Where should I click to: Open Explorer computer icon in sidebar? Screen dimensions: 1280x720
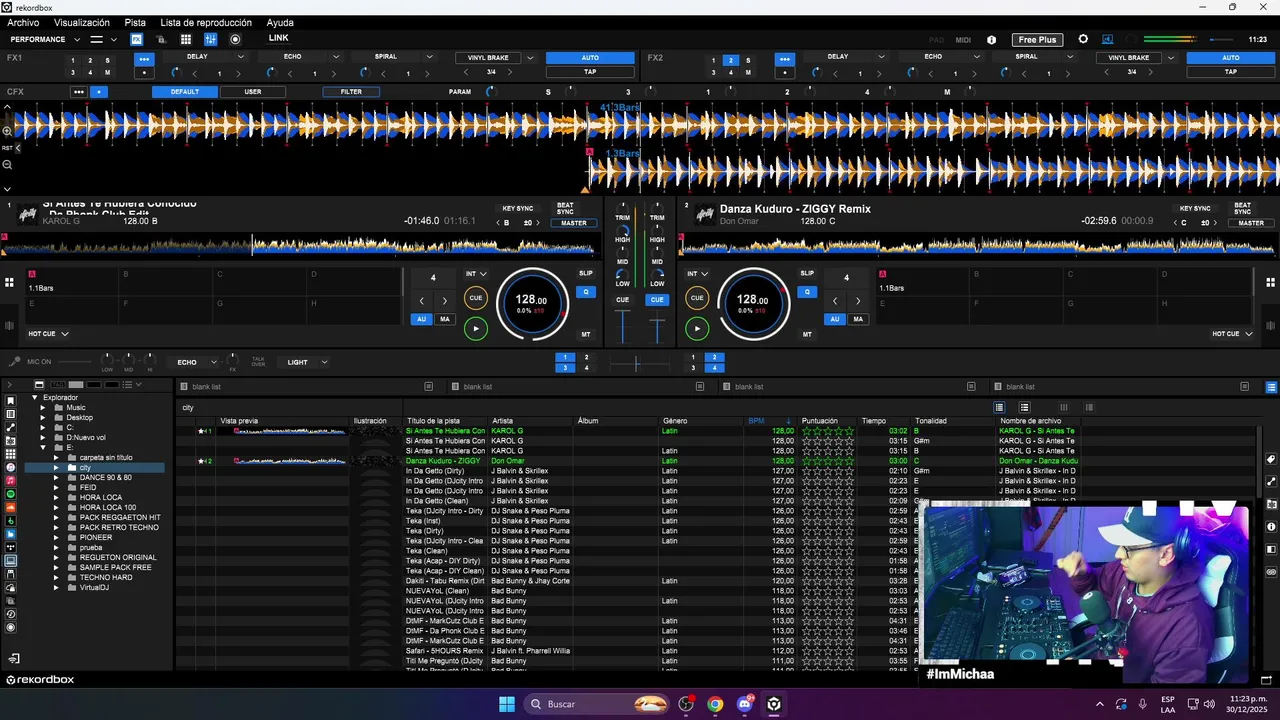point(11,561)
